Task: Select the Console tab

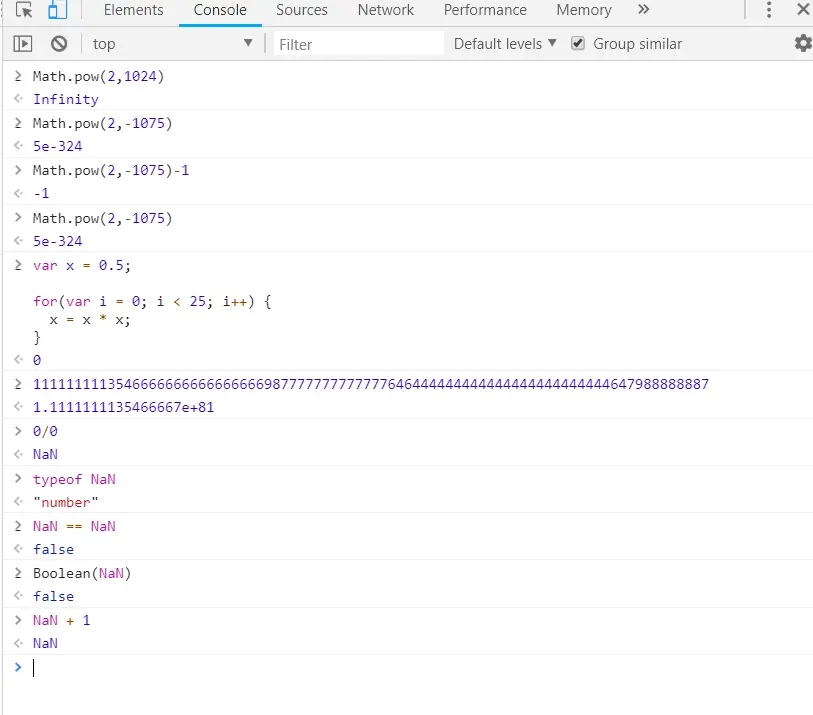Action: (220, 10)
